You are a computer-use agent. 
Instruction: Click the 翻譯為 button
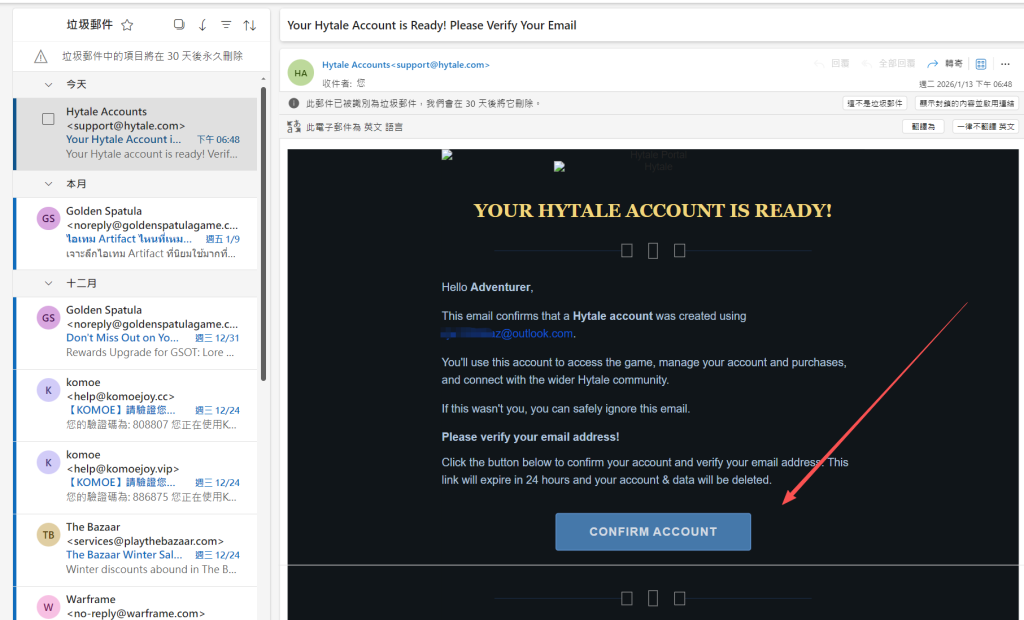(922, 127)
